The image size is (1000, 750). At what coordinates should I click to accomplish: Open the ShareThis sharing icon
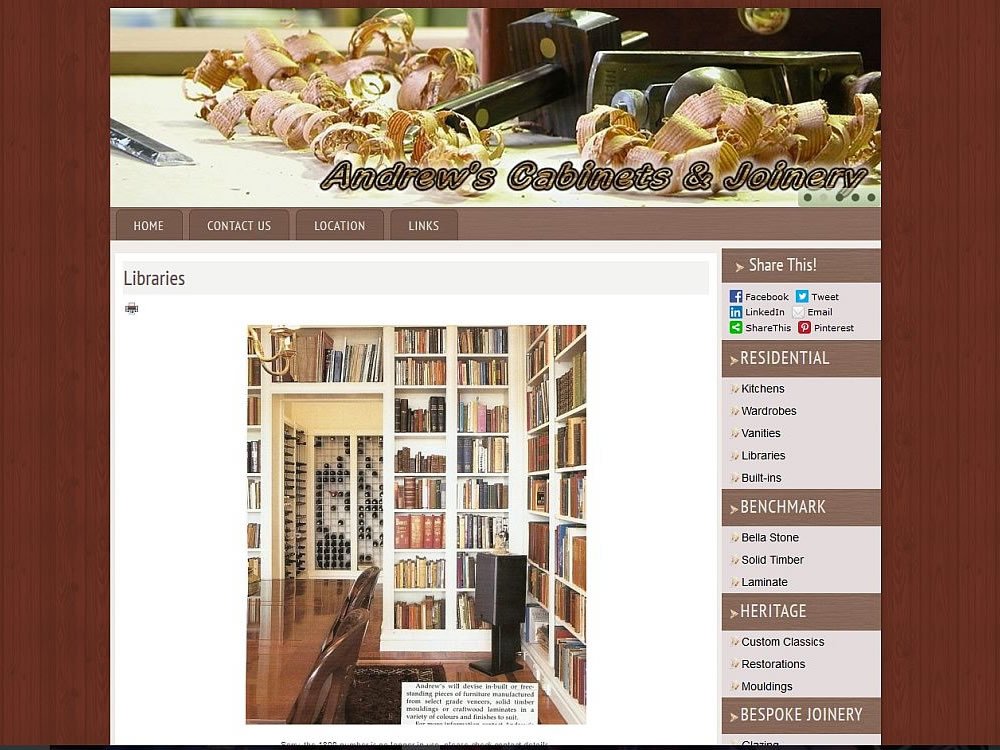click(x=736, y=328)
